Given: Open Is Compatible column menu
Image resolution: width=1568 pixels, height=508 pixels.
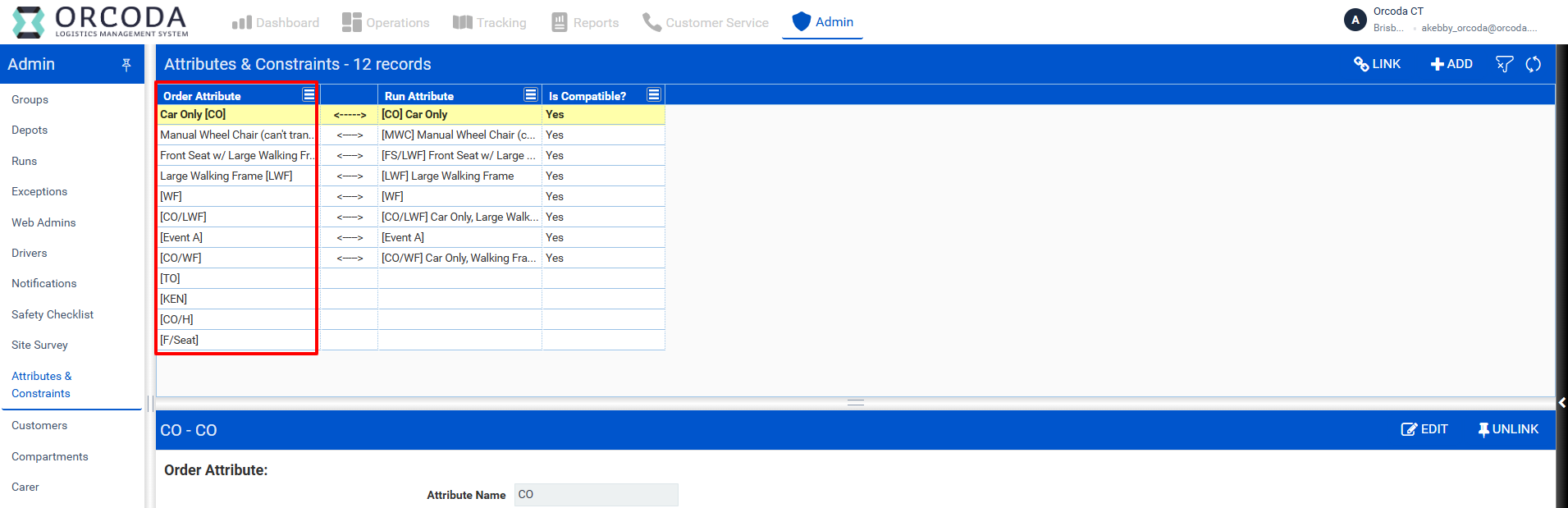Looking at the screenshot, I should pyautogui.click(x=654, y=95).
